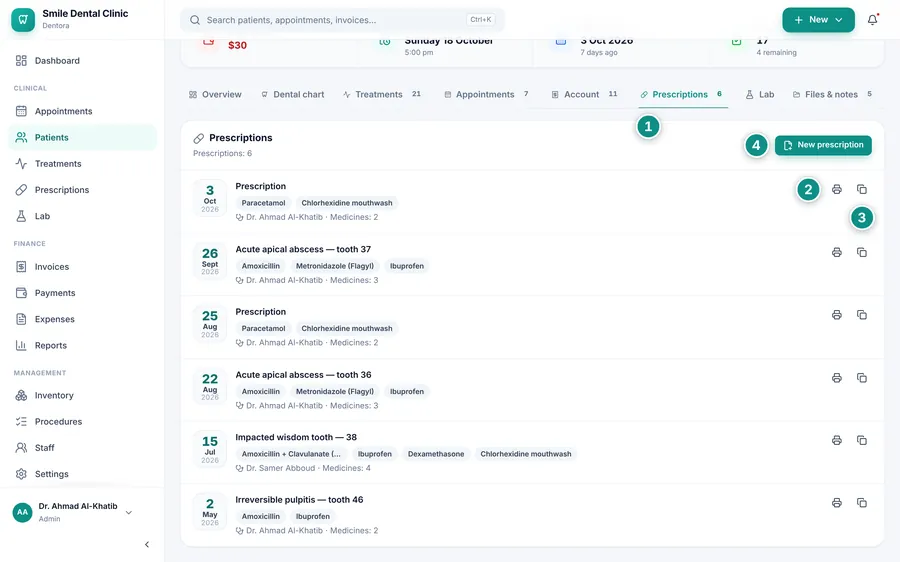Switch to the Files & notes tab

click(x=832, y=95)
